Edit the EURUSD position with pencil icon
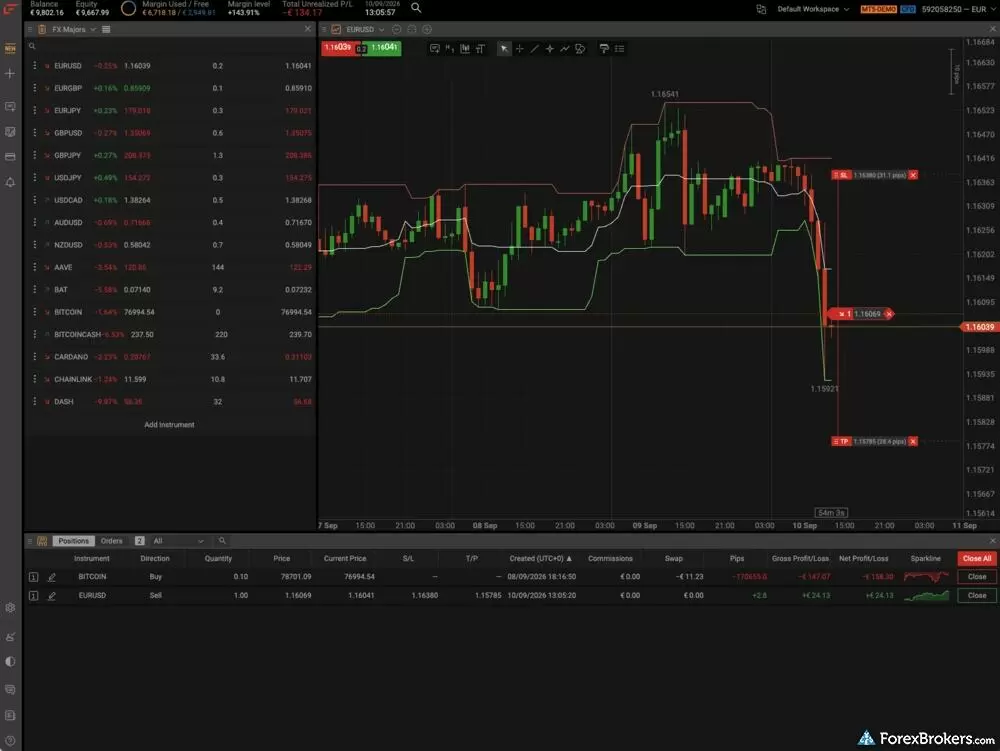 (x=52, y=596)
